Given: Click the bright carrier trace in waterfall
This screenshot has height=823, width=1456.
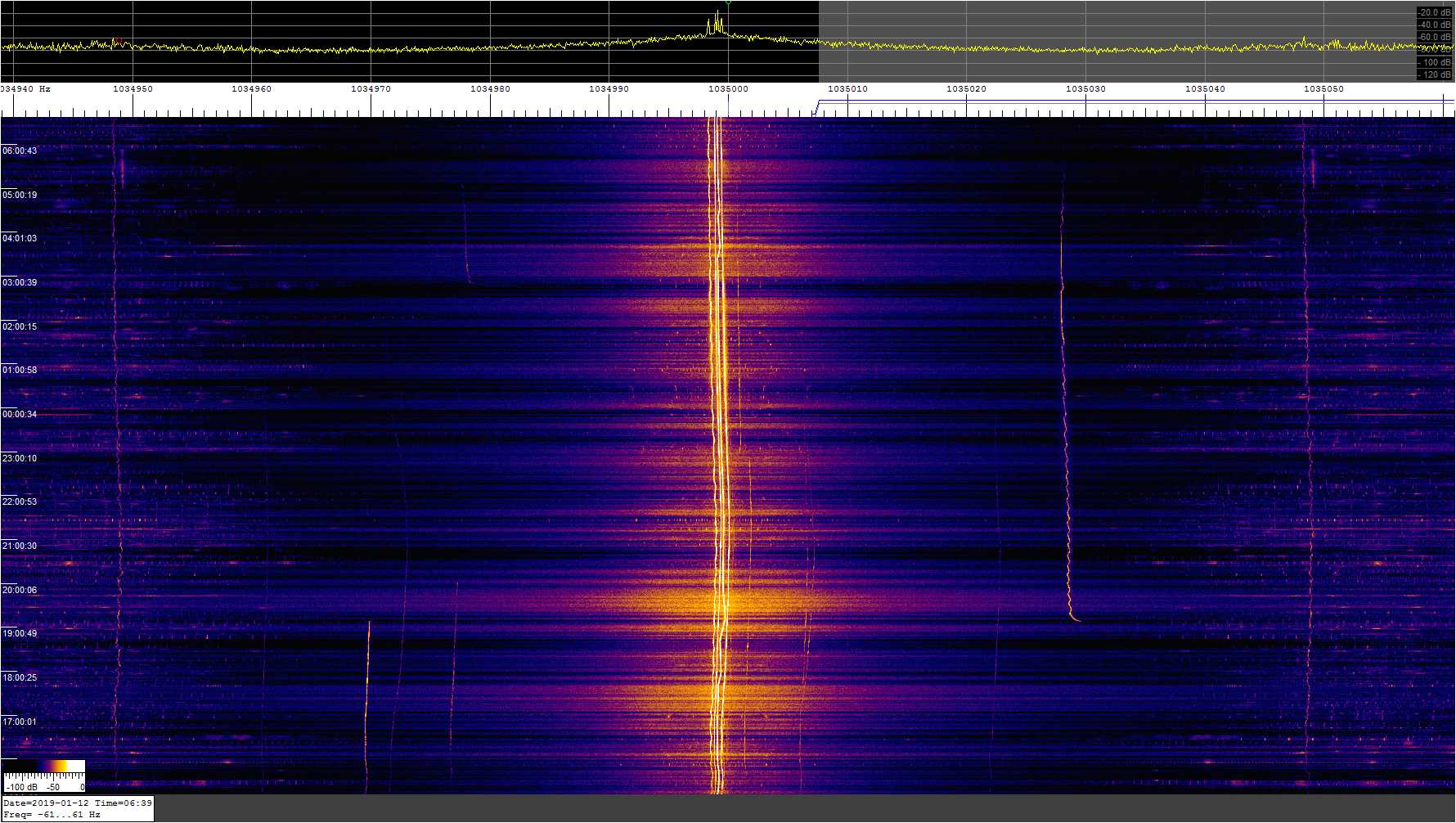Looking at the screenshot, I should [717, 455].
